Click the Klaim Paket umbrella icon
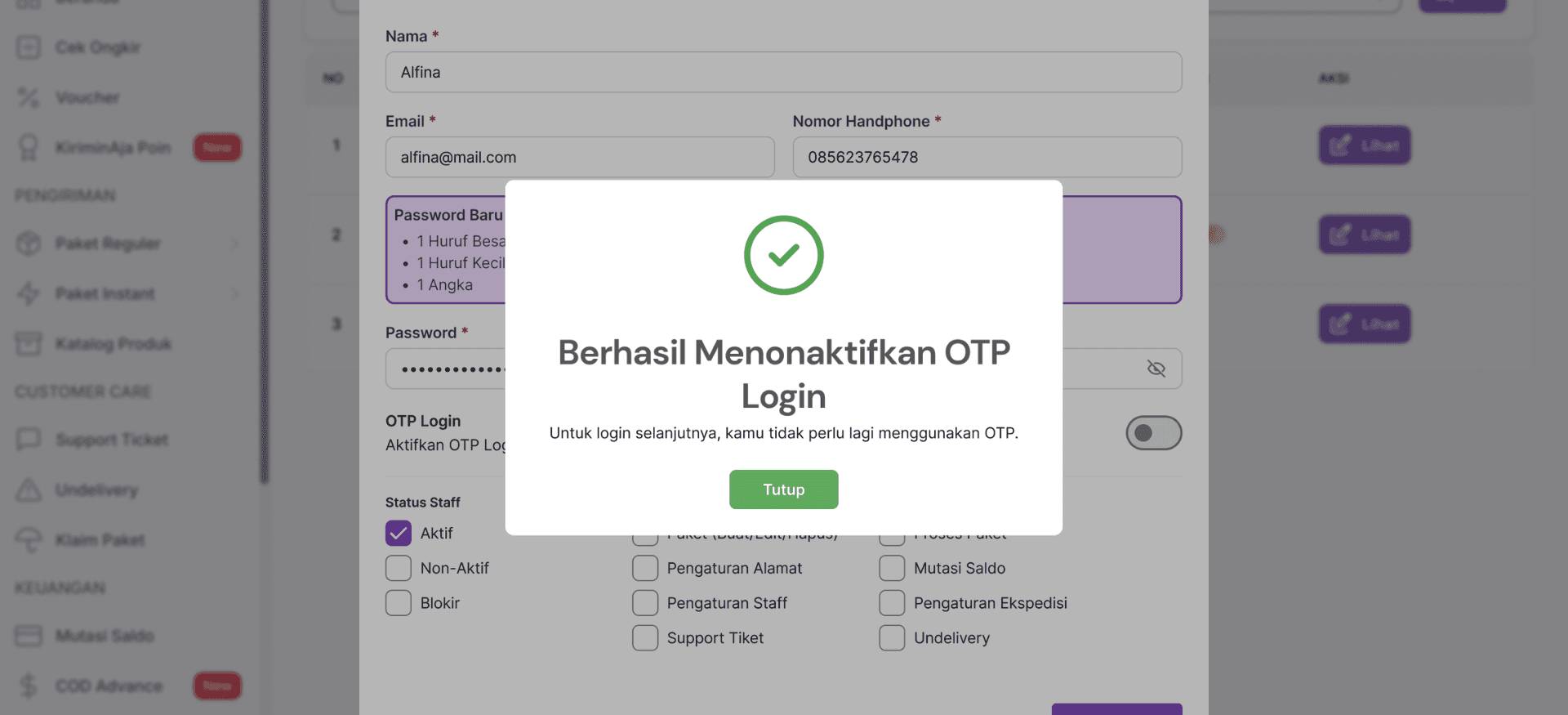 [x=29, y=540]
